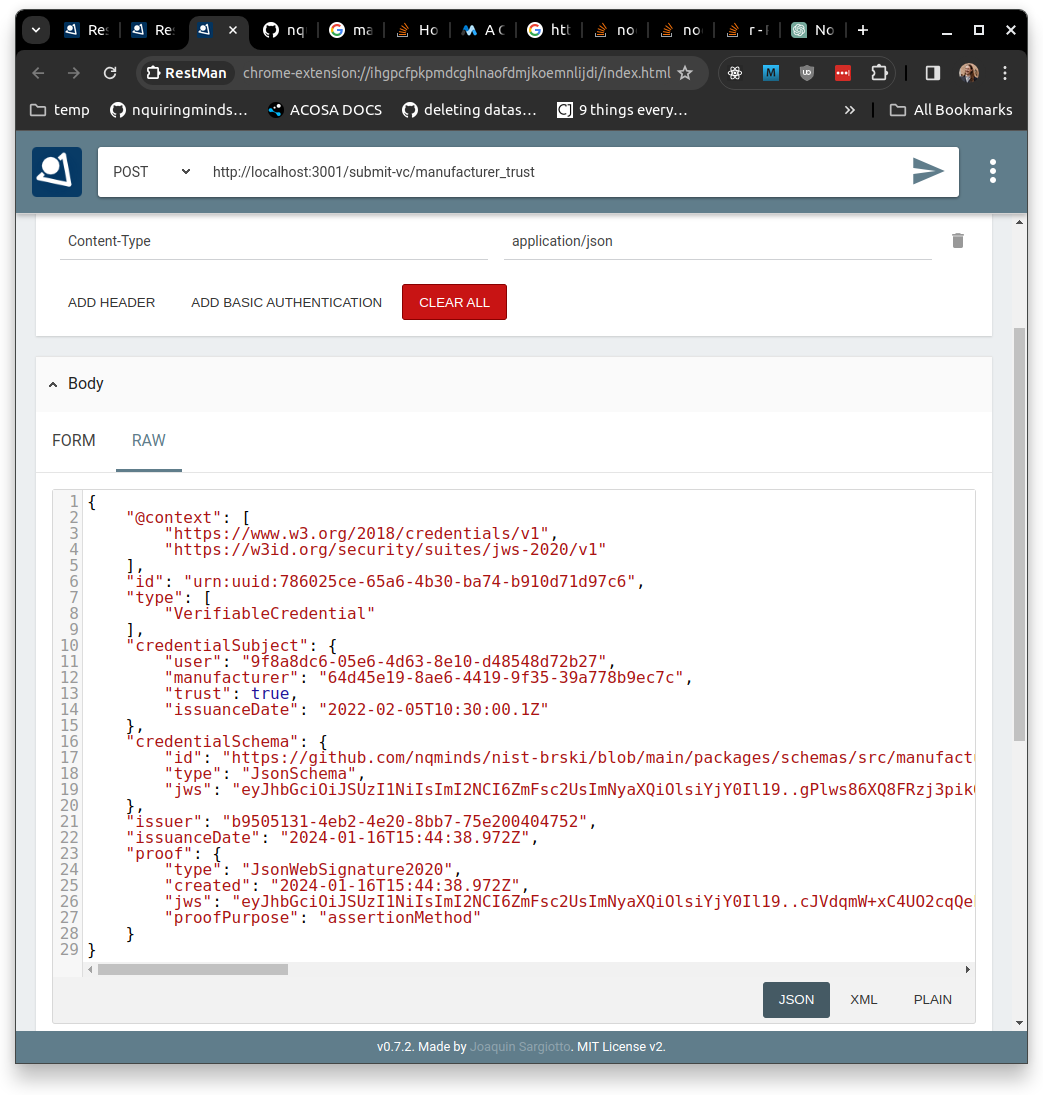This screenshot has width=1043, height=1095.
Task: Open the HTTP method POST dropdown
Action: tap(151, 172)
